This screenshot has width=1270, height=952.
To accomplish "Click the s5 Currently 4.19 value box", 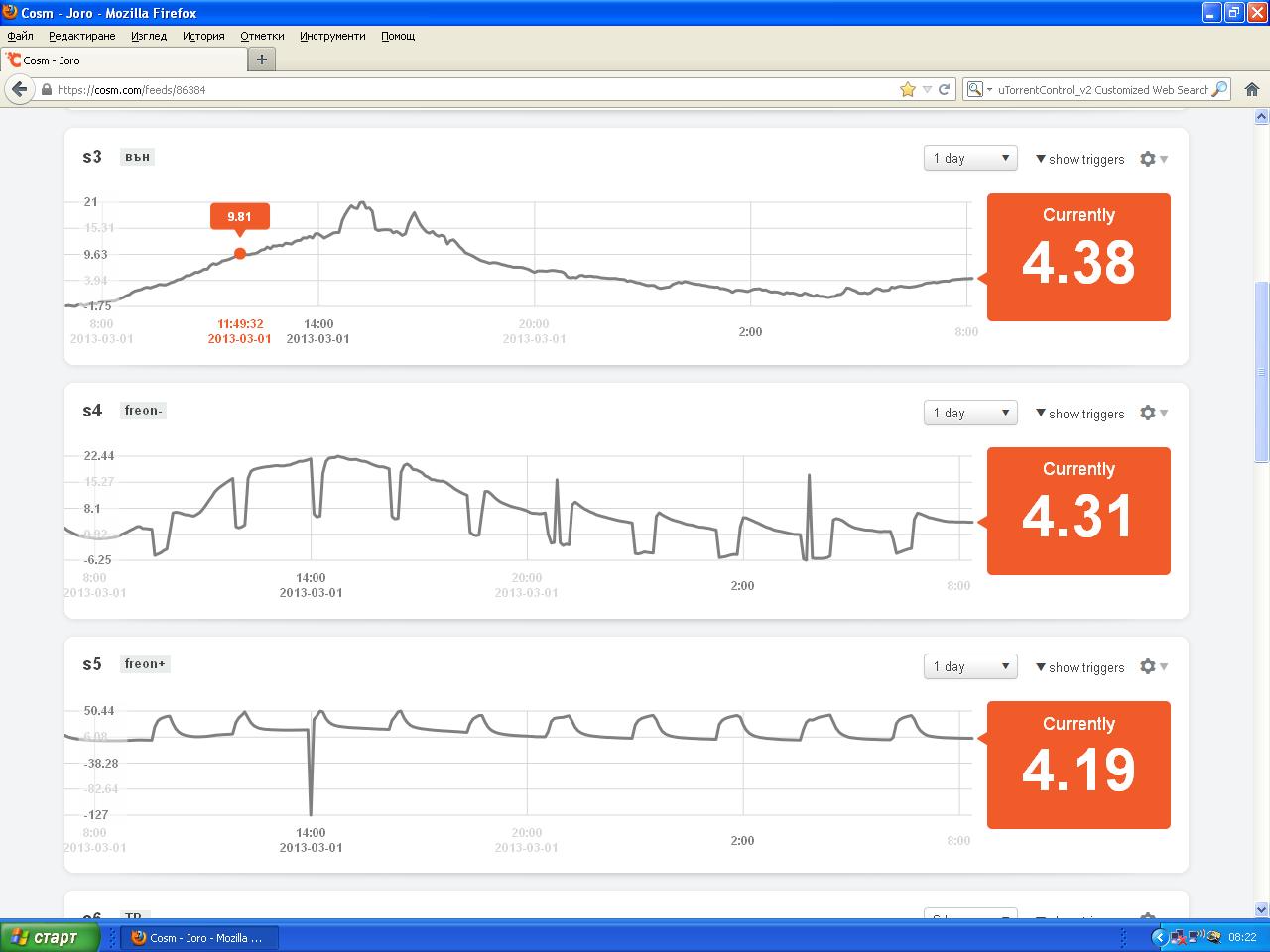I will coord(1079,765).
